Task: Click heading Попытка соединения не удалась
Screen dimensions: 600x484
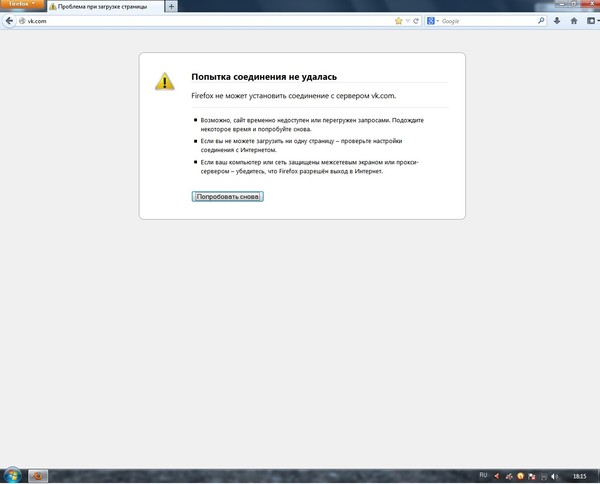Action: click(x=264, y=77)
